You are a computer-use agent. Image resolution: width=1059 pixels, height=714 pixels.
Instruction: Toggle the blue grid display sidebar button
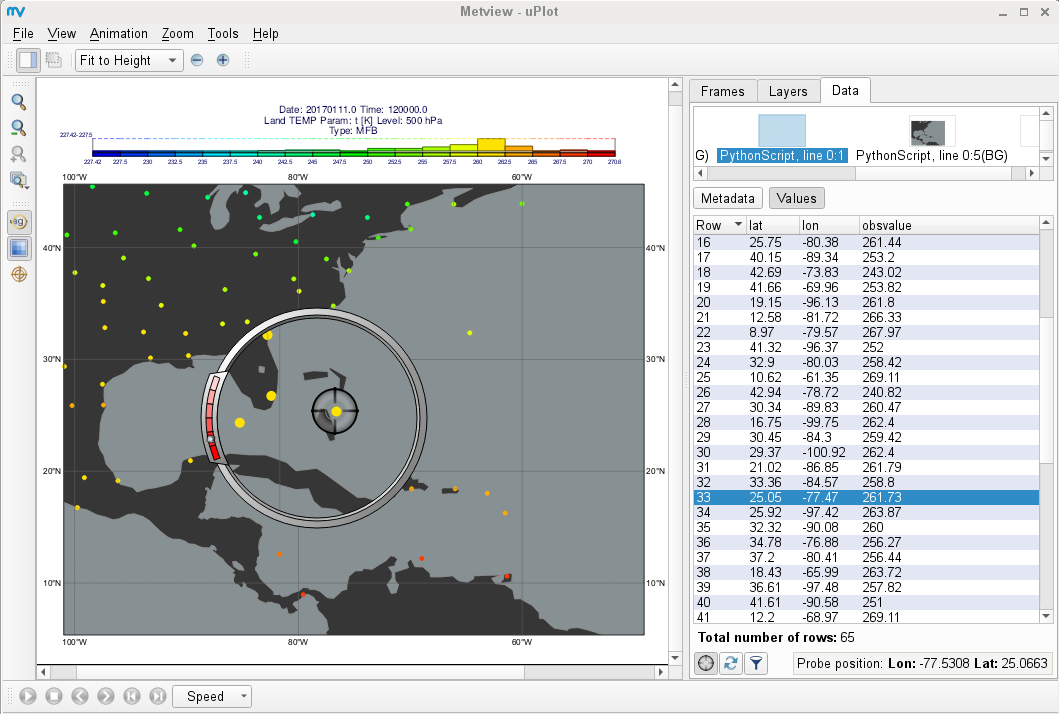19,248
